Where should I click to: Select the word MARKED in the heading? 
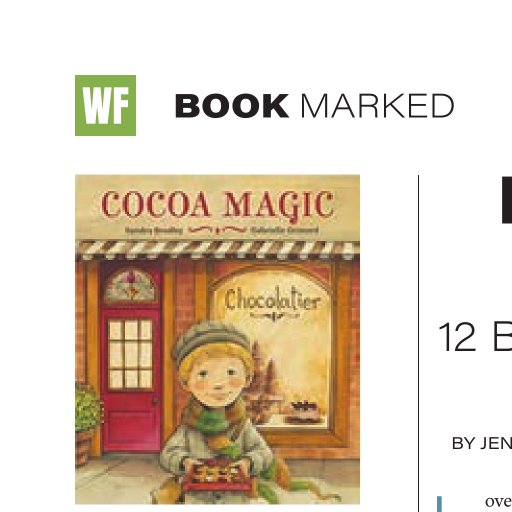tap(377, 106)
